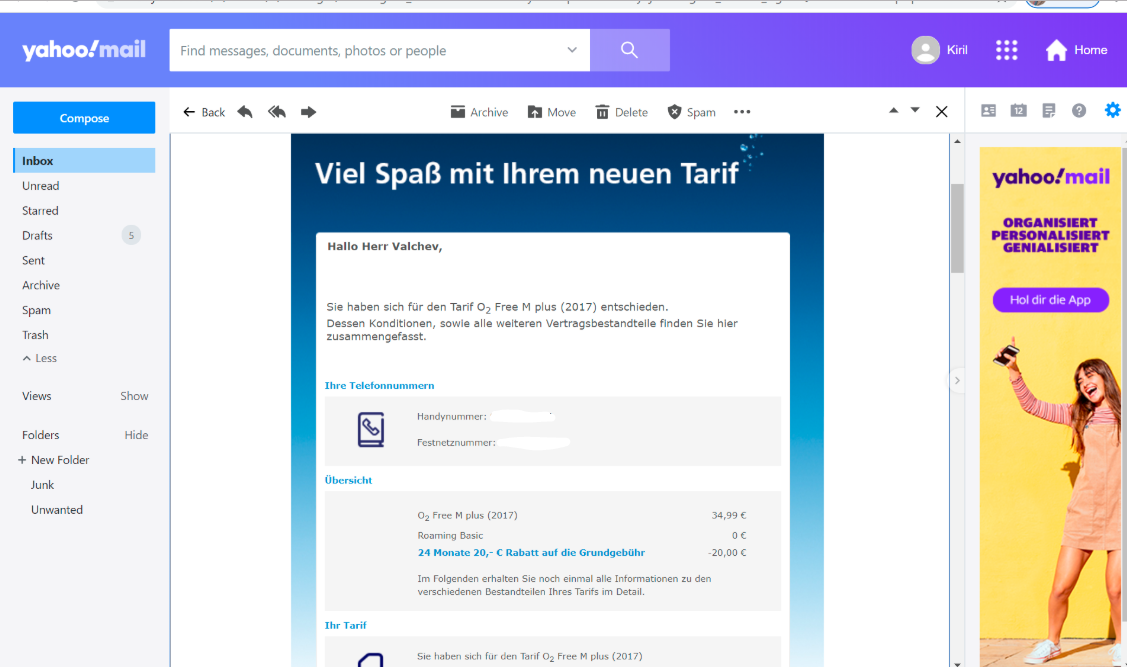This screenshot has height=667, width=1127.
Task: Open the Help question mark icon
Action: point(1079,111)
